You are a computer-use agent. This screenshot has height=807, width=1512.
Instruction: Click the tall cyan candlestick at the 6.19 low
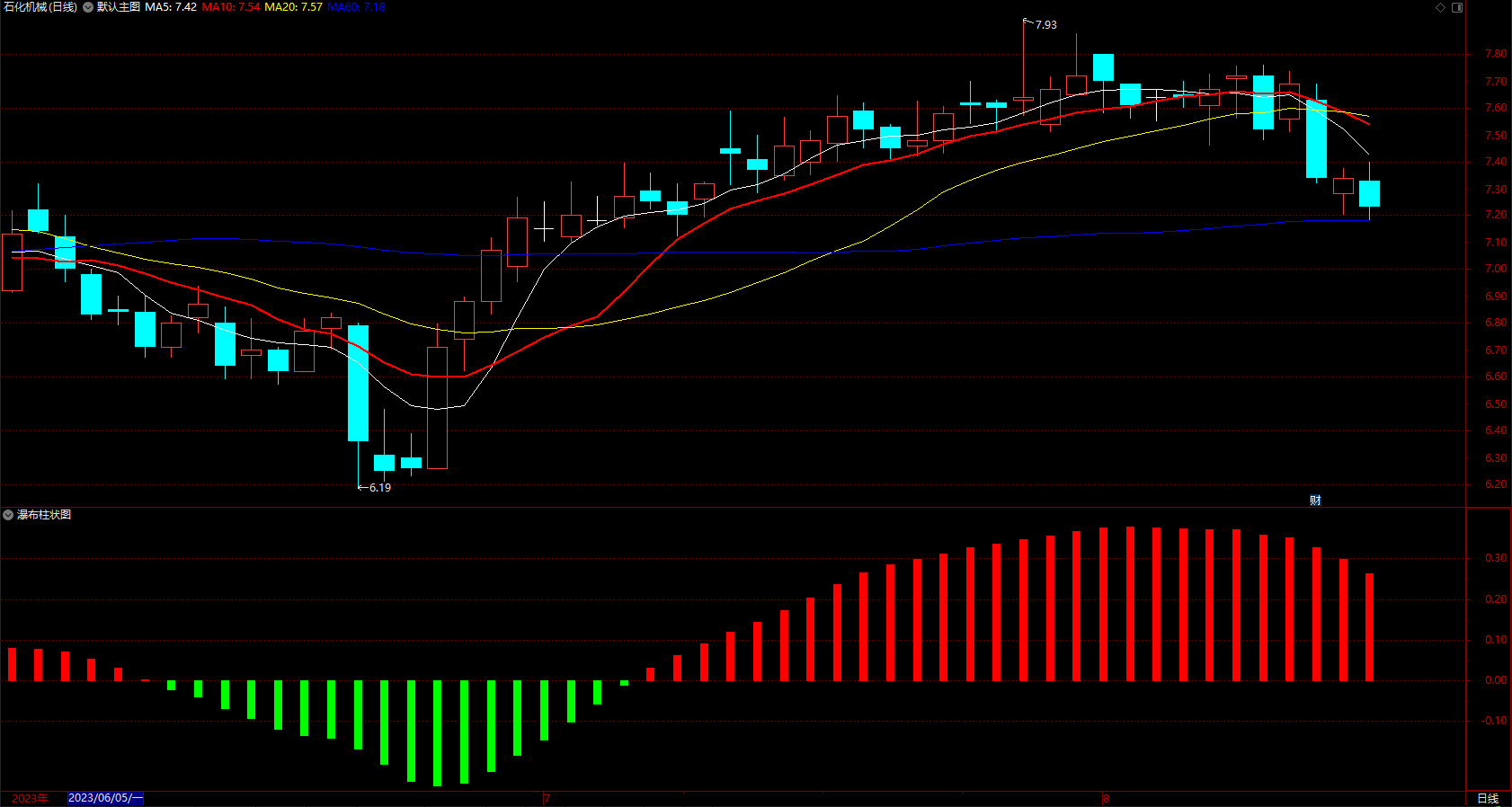pos(358,383)
